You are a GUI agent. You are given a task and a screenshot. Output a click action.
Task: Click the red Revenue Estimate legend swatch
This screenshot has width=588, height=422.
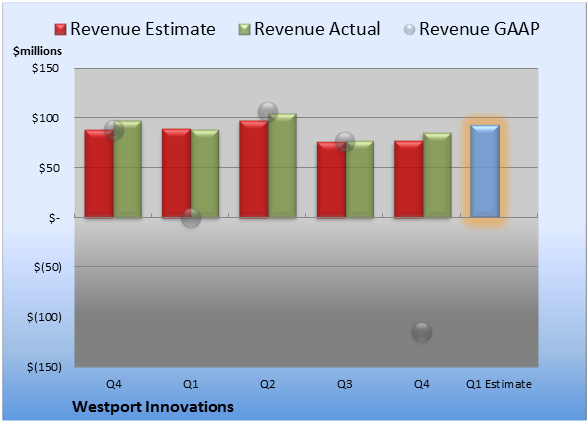60,30
